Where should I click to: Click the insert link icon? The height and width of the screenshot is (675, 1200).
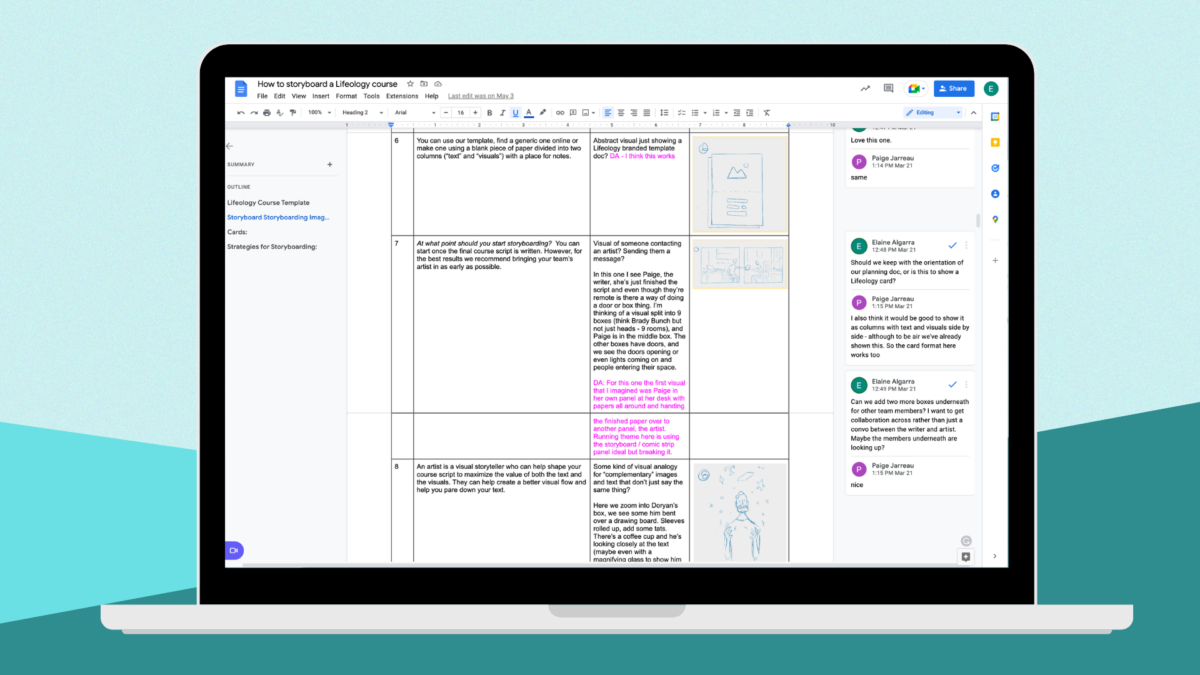559,112
